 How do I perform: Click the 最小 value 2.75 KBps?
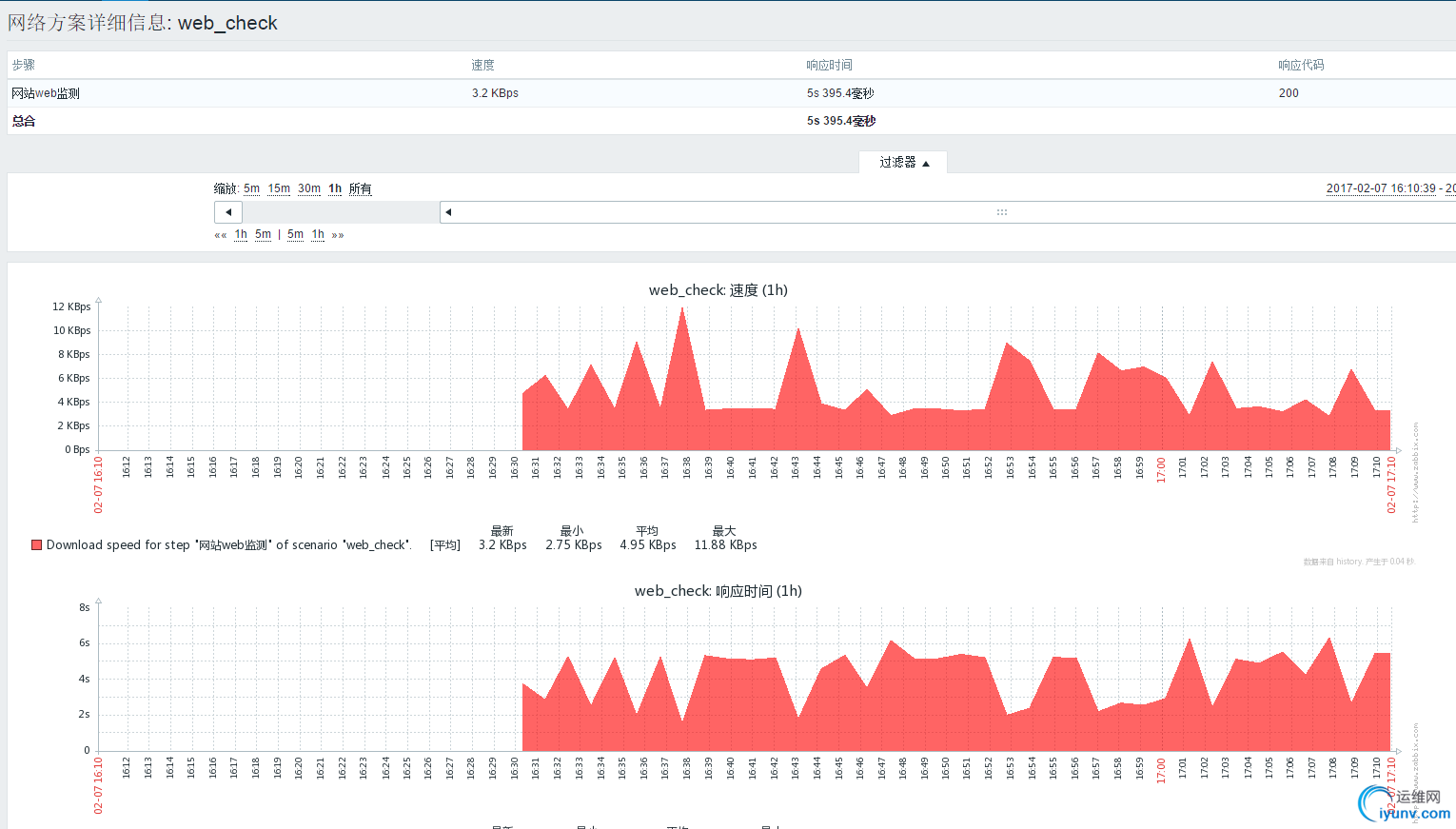(x=574, y=545)
